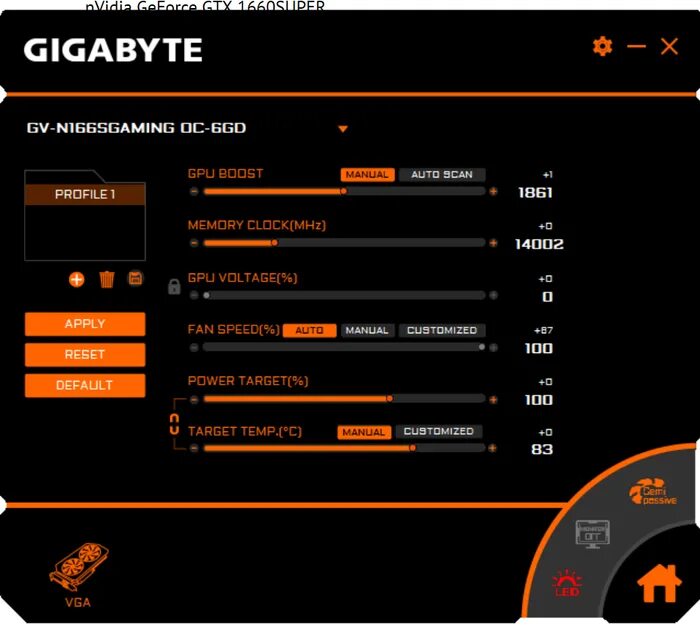Increase Memory Clock with plus icon
The height and width of the screenshot is (625, 700).
click(493, 243)
